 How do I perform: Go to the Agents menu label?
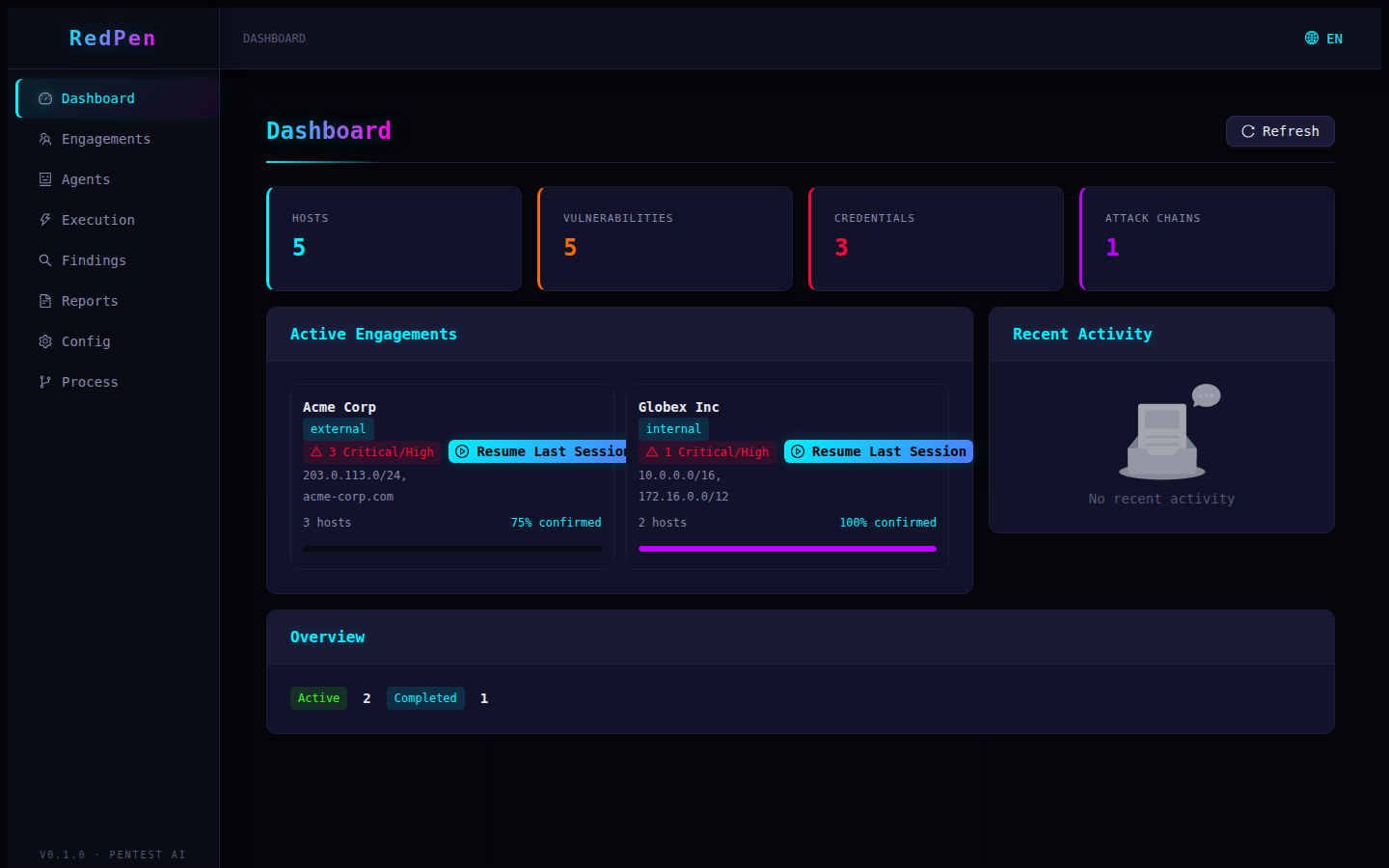point(86,179)
